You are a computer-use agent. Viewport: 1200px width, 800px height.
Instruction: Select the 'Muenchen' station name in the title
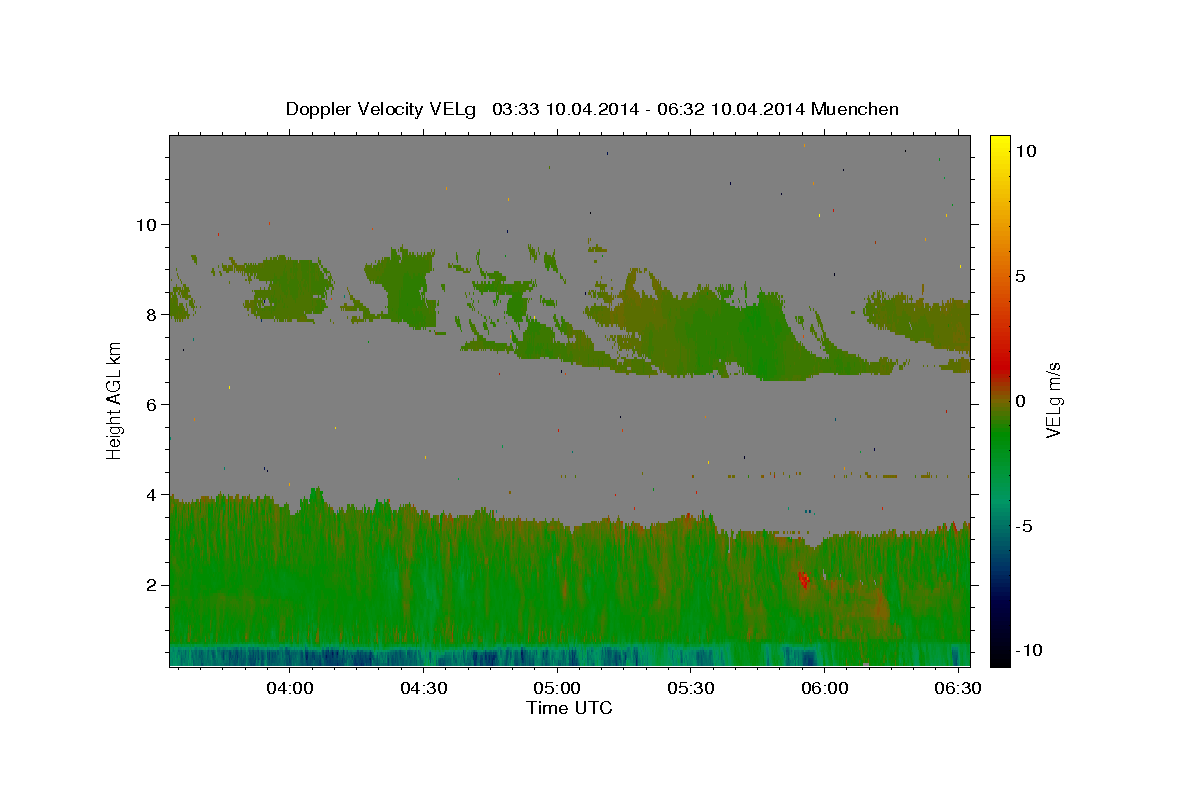(855, 110)
